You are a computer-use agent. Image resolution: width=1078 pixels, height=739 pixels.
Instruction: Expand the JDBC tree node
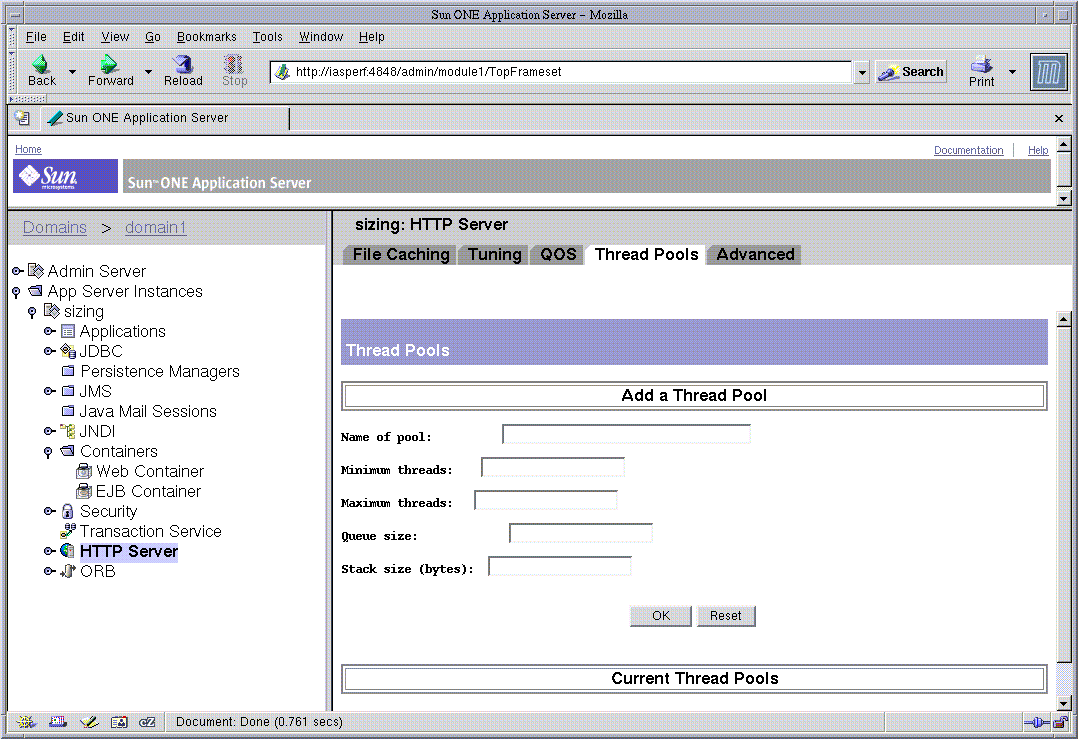tap(50, 351)
